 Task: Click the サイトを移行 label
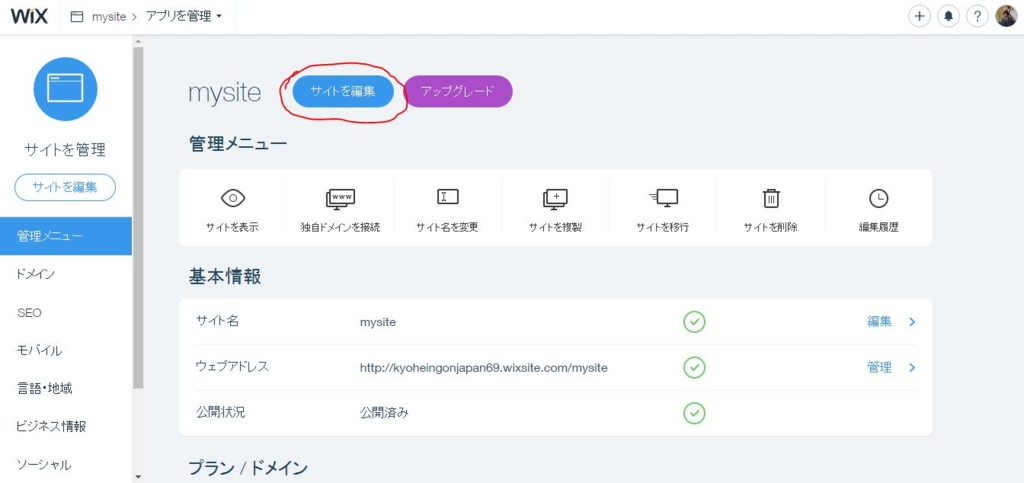click(663, 228)
